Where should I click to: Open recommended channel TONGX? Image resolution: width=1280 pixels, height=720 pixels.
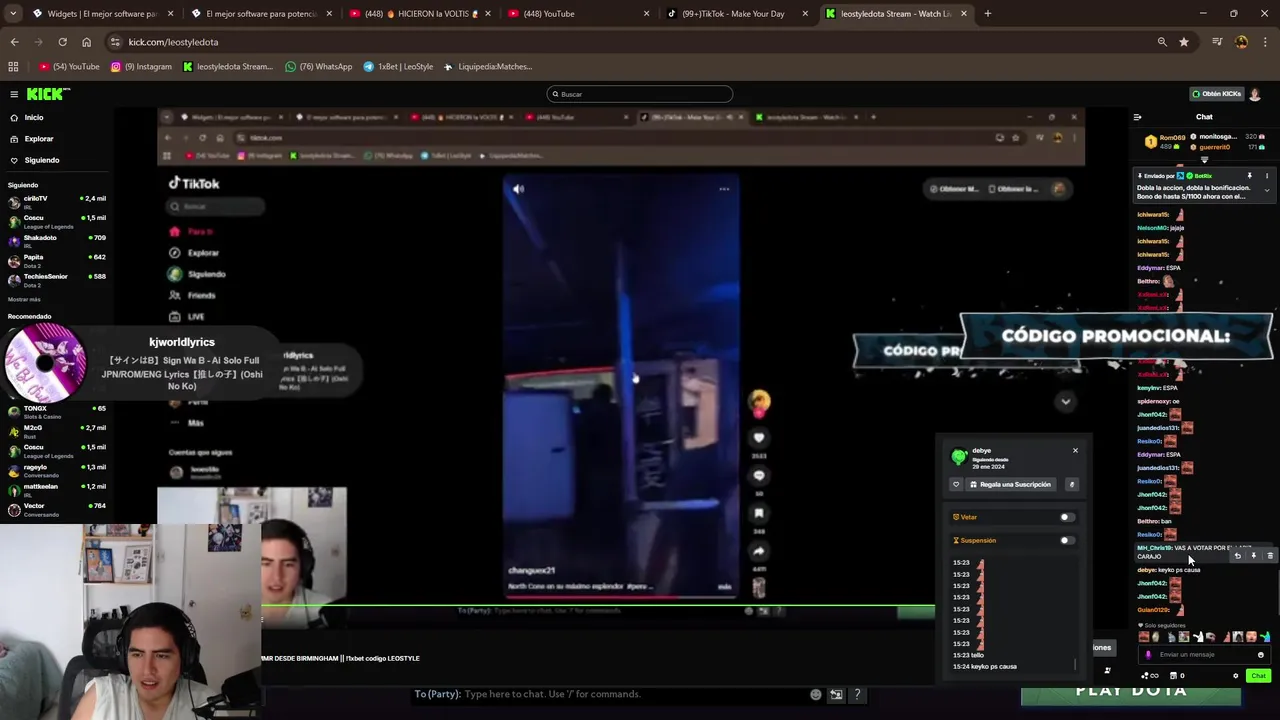click(x=57, y=411)
